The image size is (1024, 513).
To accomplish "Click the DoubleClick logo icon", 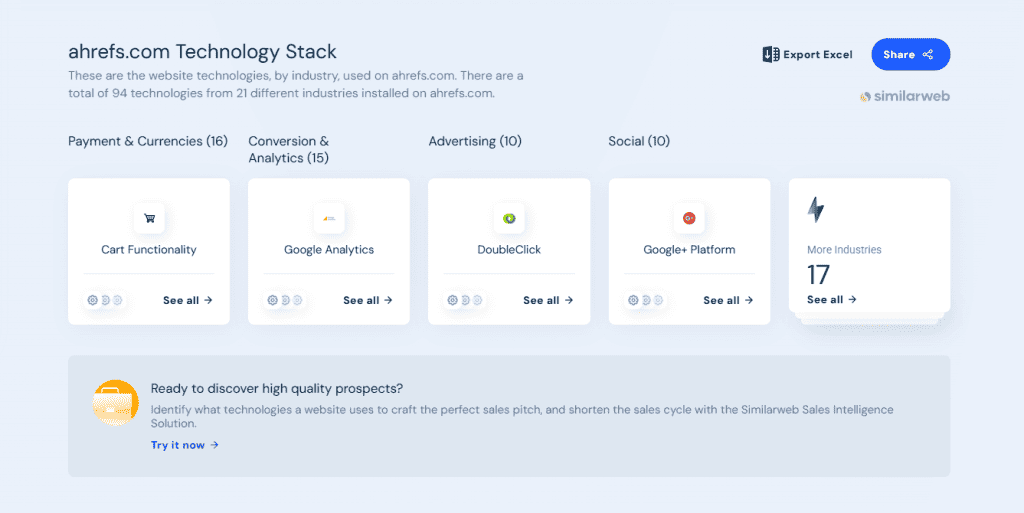I will (x=509, y=218).
